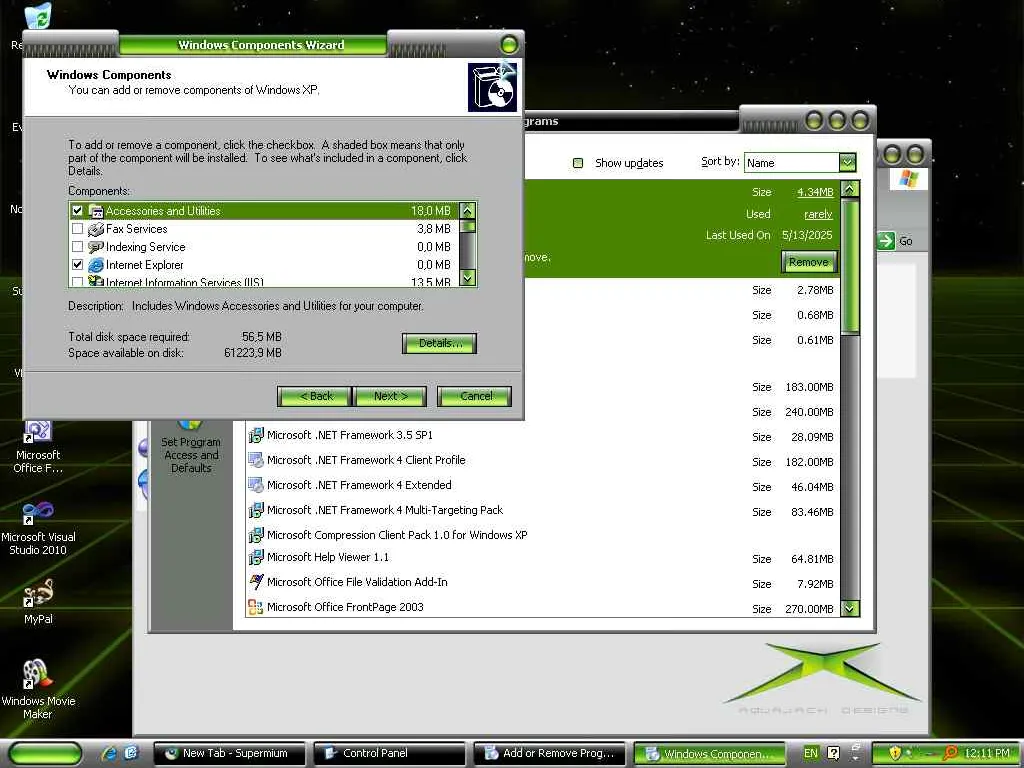The width and height of the screenshot is (1024, 768).
Task: Open the Recycle Bin desktop icon
Action: tap(38, 16)
